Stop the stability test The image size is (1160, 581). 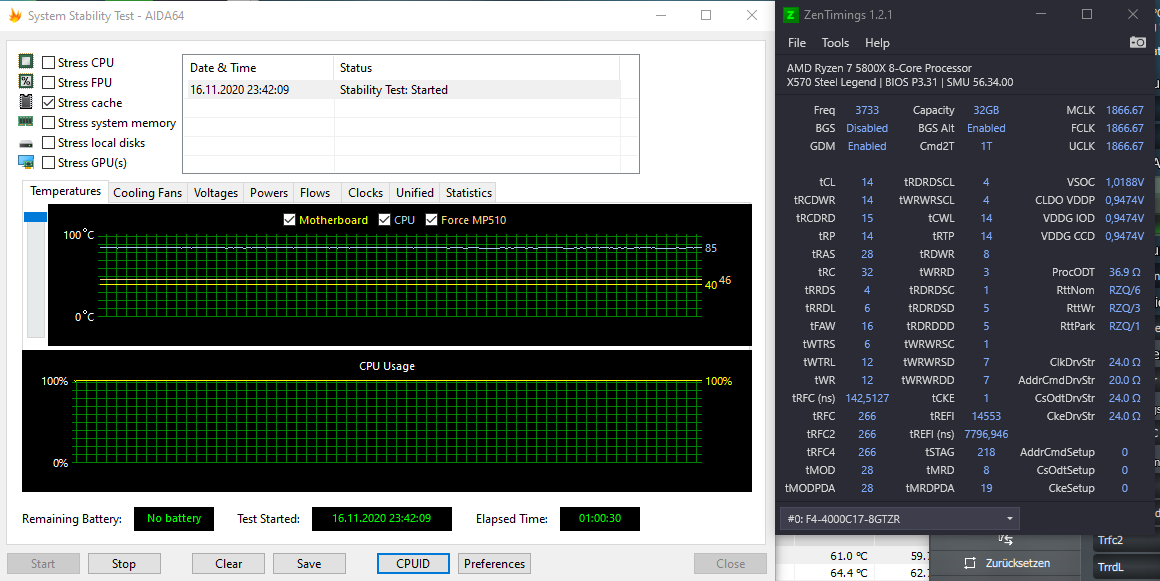click(x=124, y=563)
